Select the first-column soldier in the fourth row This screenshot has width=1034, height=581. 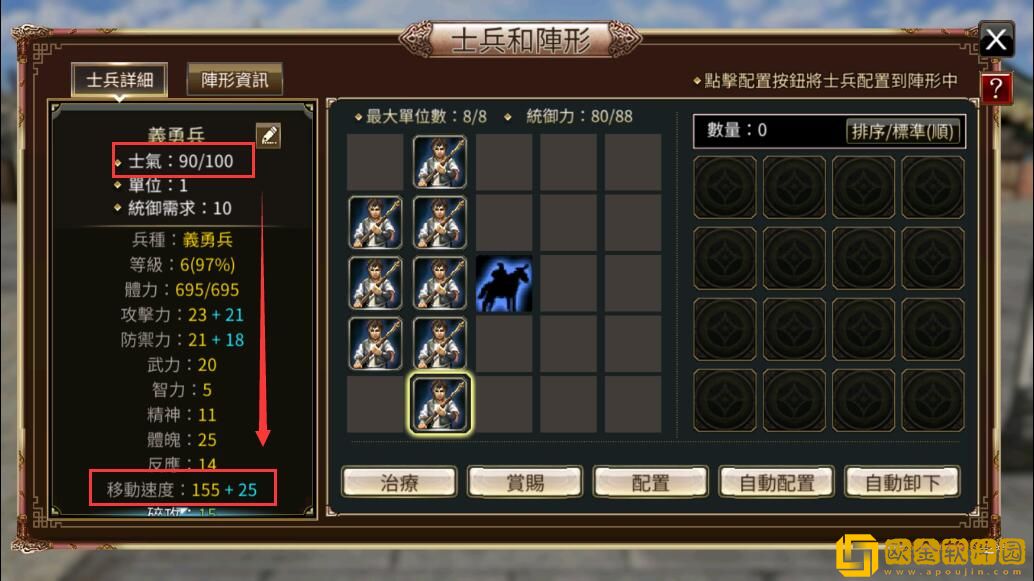click(x=375, y=344)
